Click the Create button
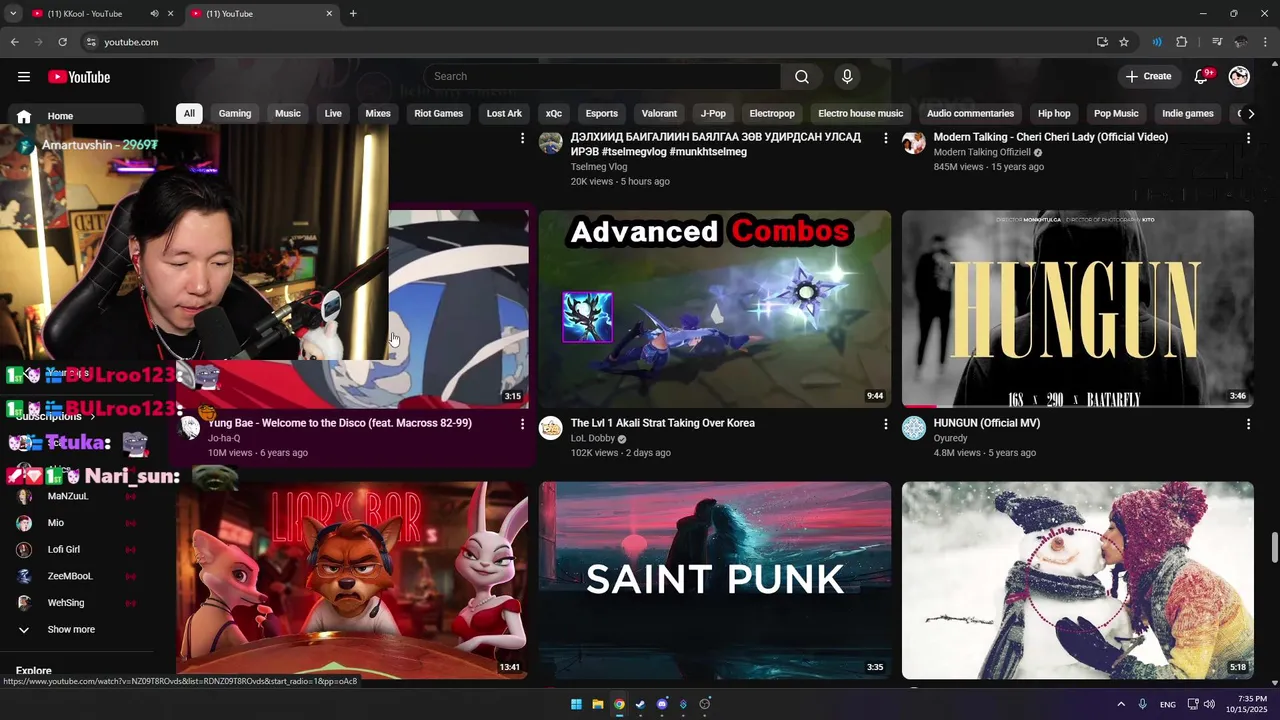1280x720 pixels. click(1148, 77)
